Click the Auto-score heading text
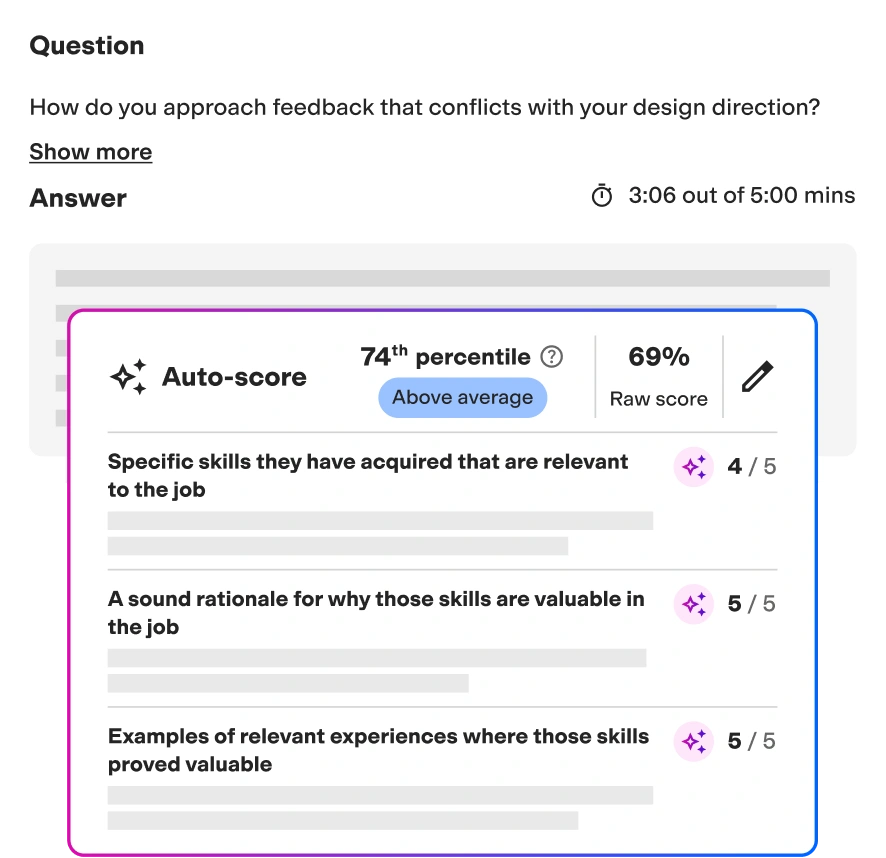This screenshot has height=858, width=886. click(234, 376)
